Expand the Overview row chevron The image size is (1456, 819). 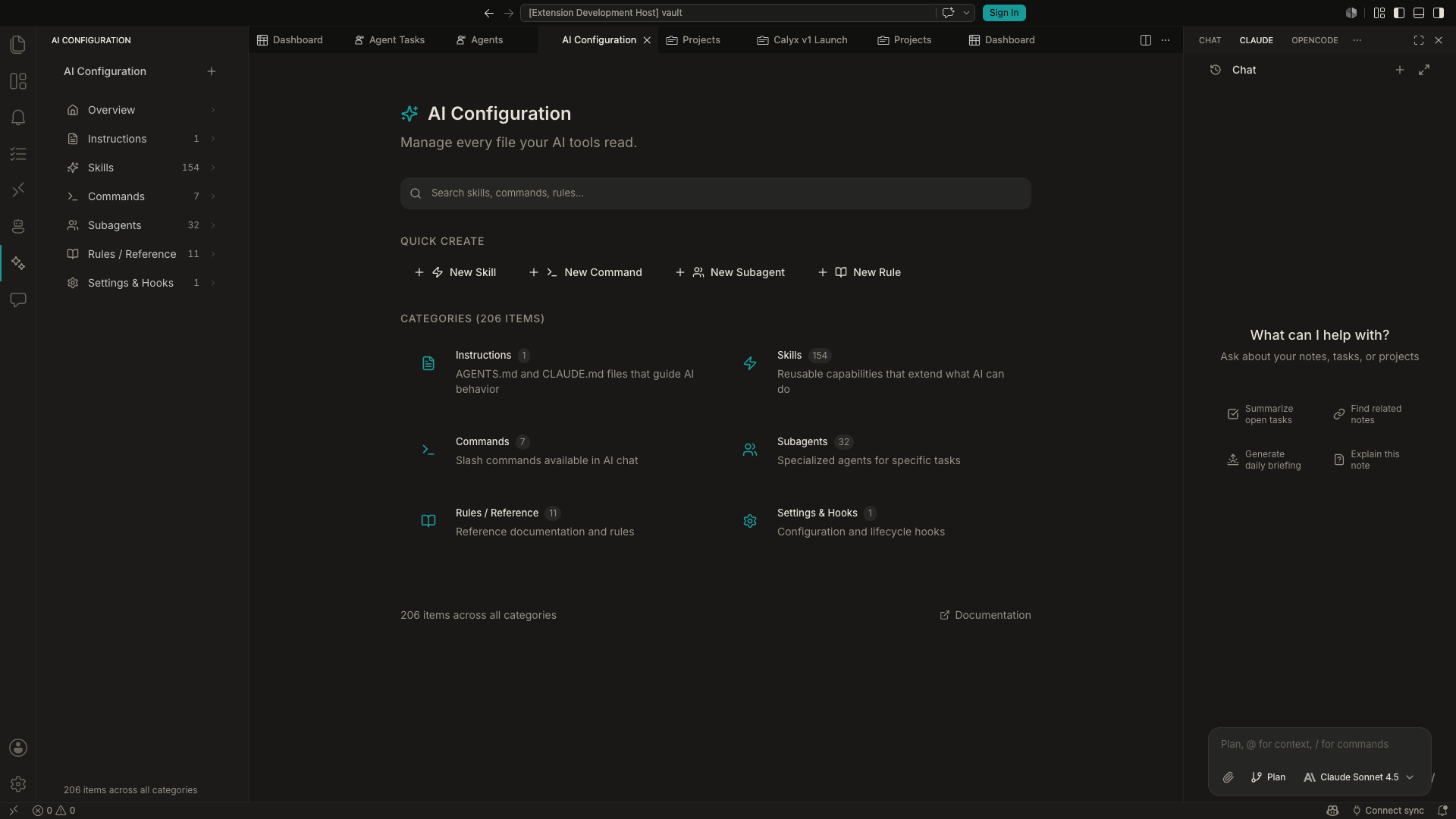tap(213, 110)
